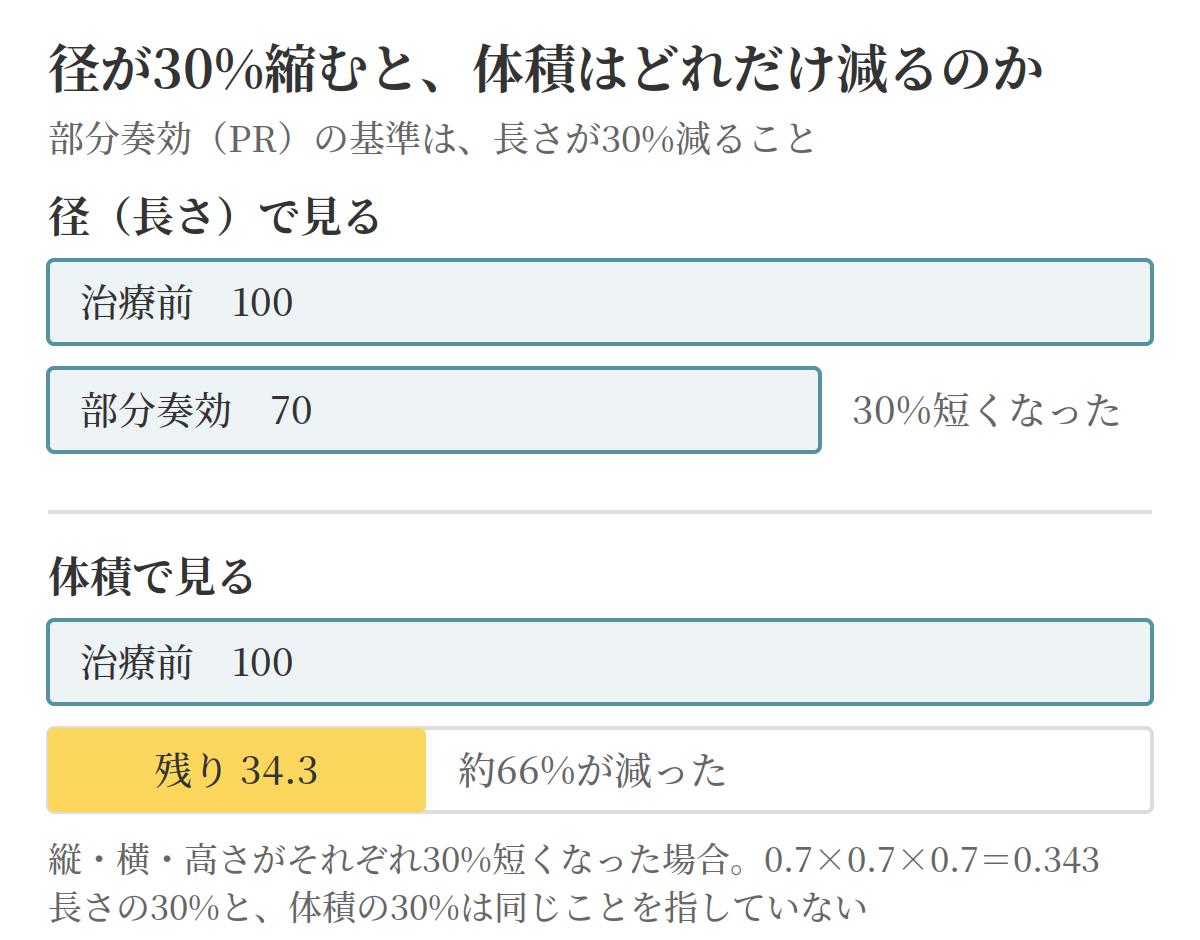1200x940 pixels.
Task: Click 治療前 text in the volume bar
Action: (x=136, y=663)
